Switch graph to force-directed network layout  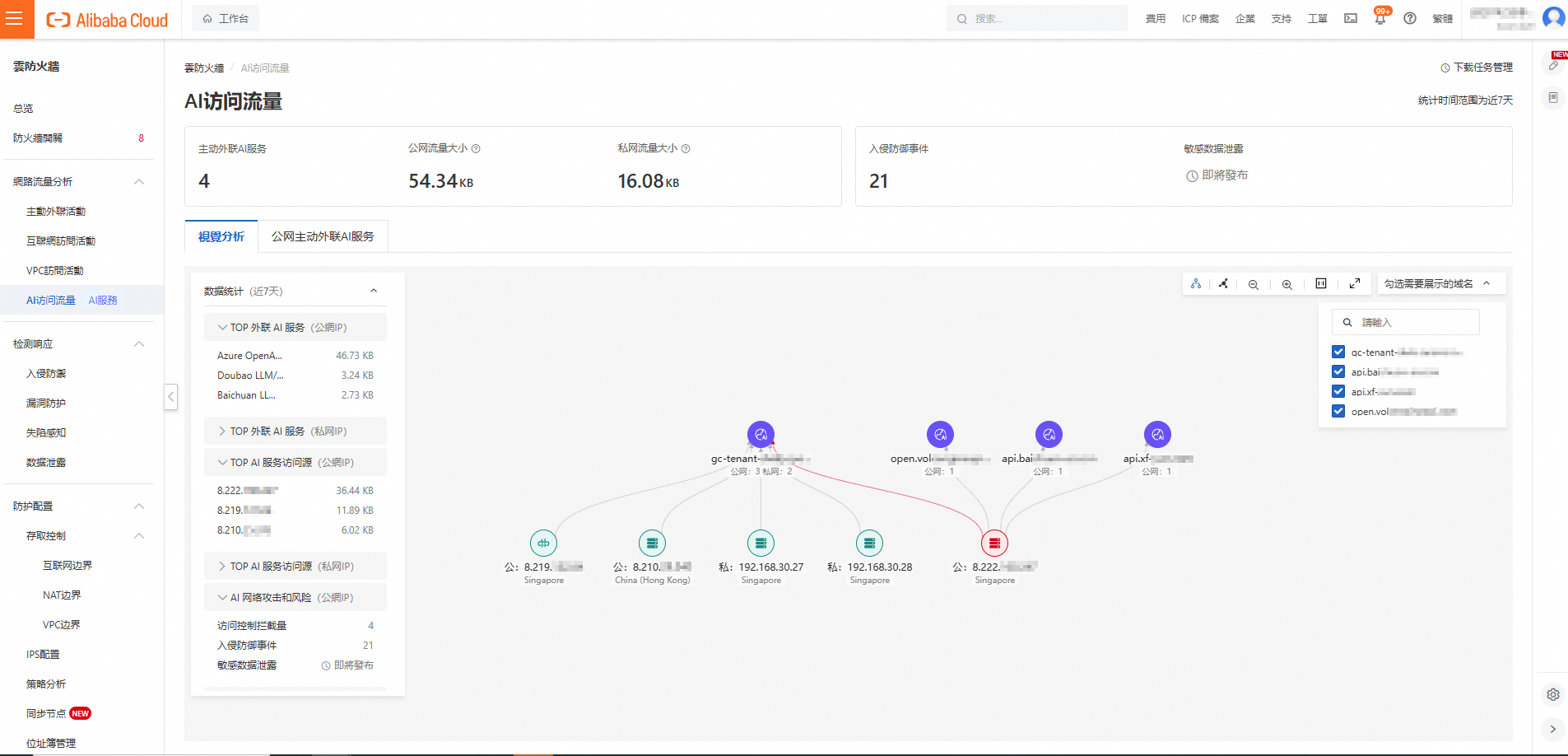pyautogui.click(x=1223, y=283)
